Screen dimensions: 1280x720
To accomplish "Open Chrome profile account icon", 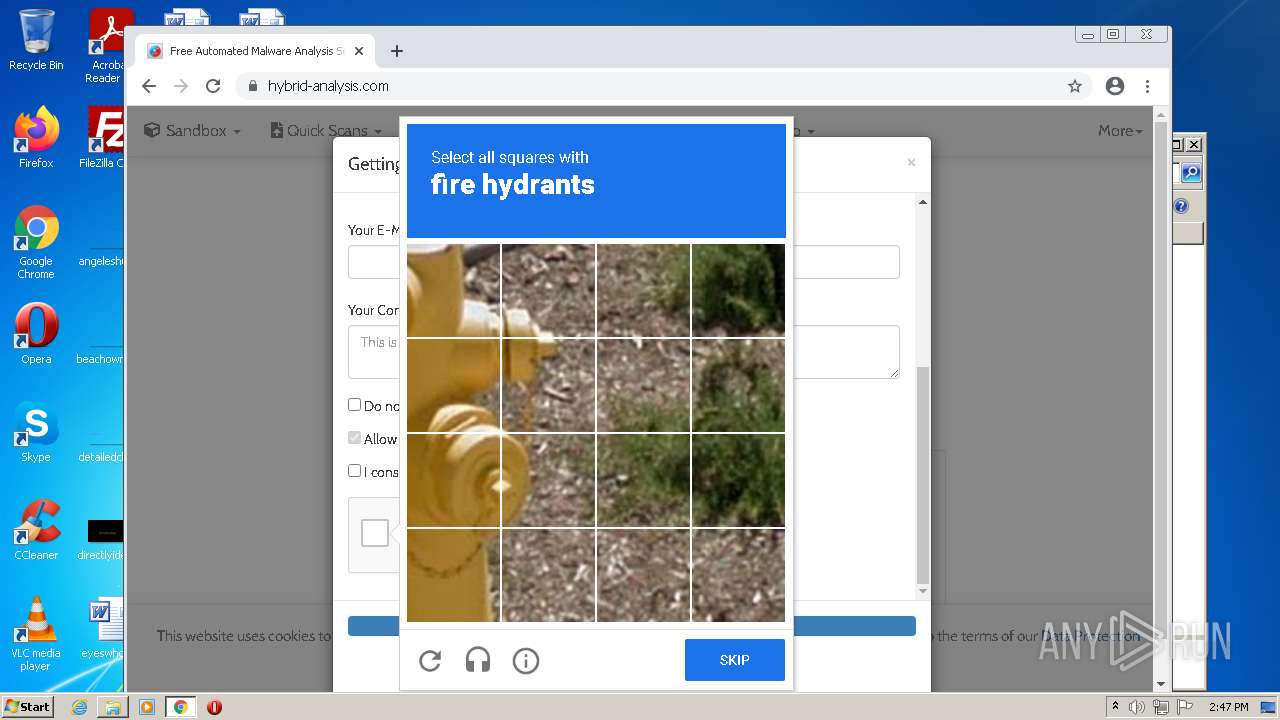I will (x=1115, y=86).
